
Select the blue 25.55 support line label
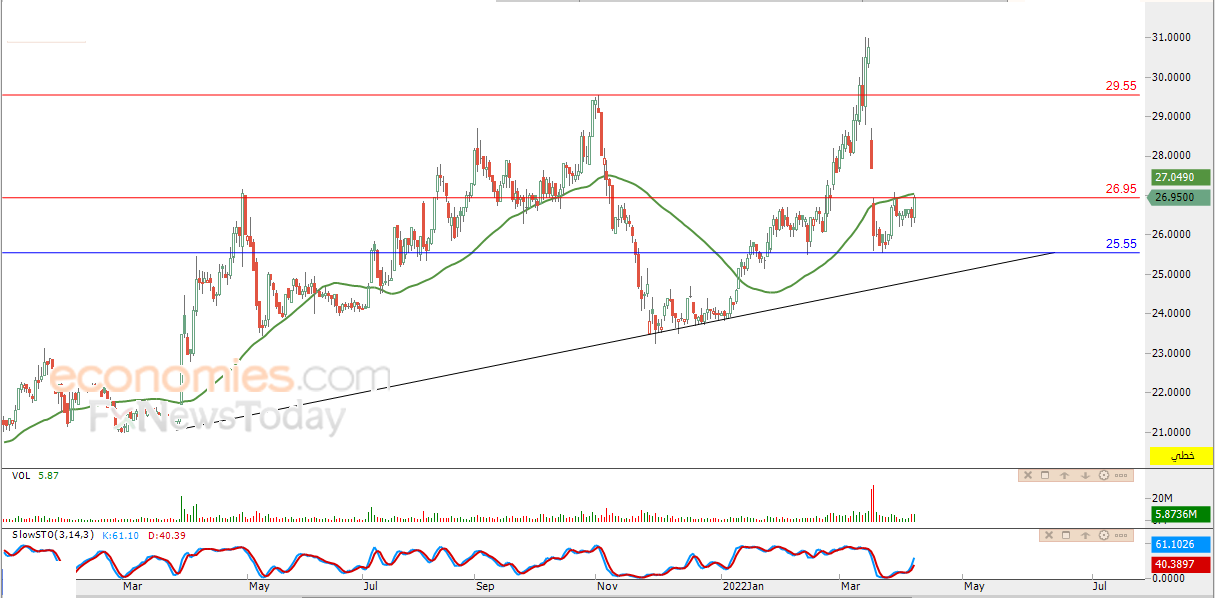tap(1121, 243)
